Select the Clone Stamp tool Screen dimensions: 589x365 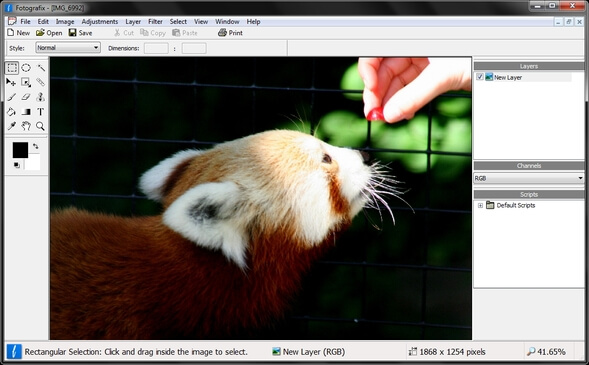(40, 97)
